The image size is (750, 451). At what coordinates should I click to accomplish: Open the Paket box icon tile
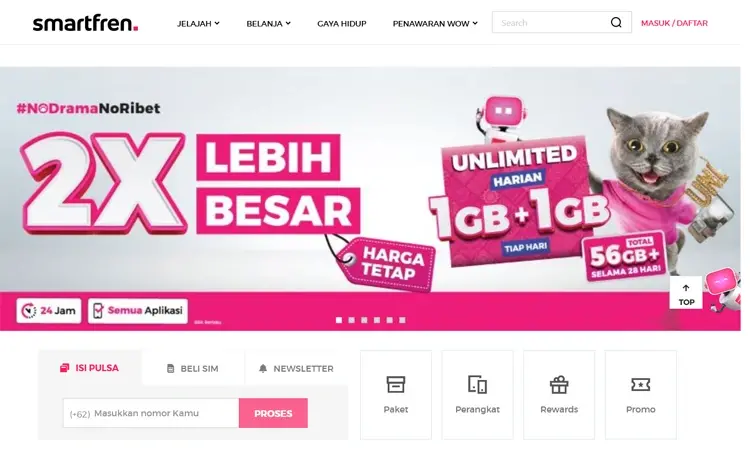pos(396,395)
